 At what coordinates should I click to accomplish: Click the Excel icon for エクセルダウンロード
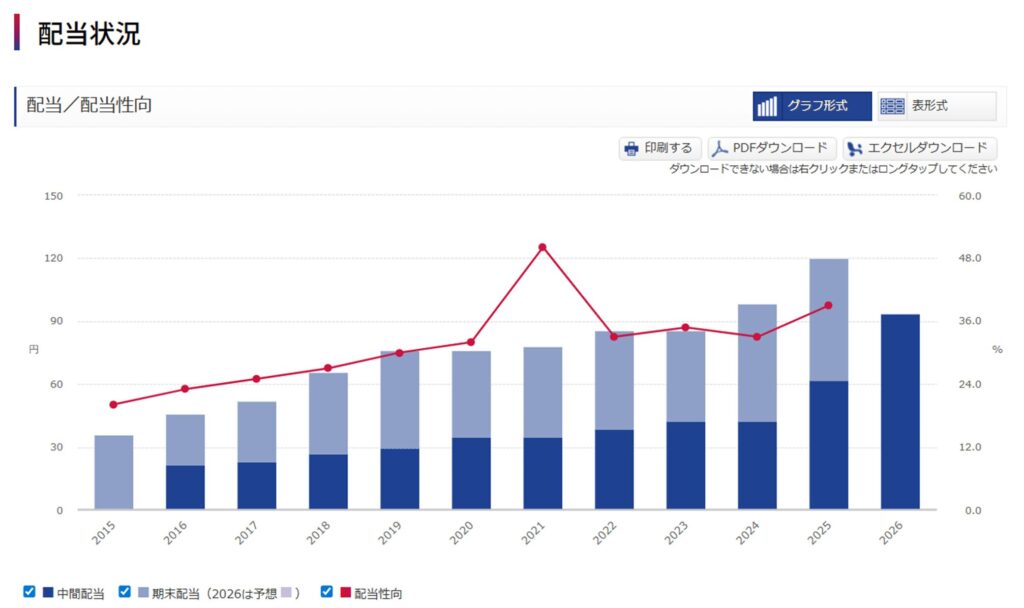click(x=855, y=149)
